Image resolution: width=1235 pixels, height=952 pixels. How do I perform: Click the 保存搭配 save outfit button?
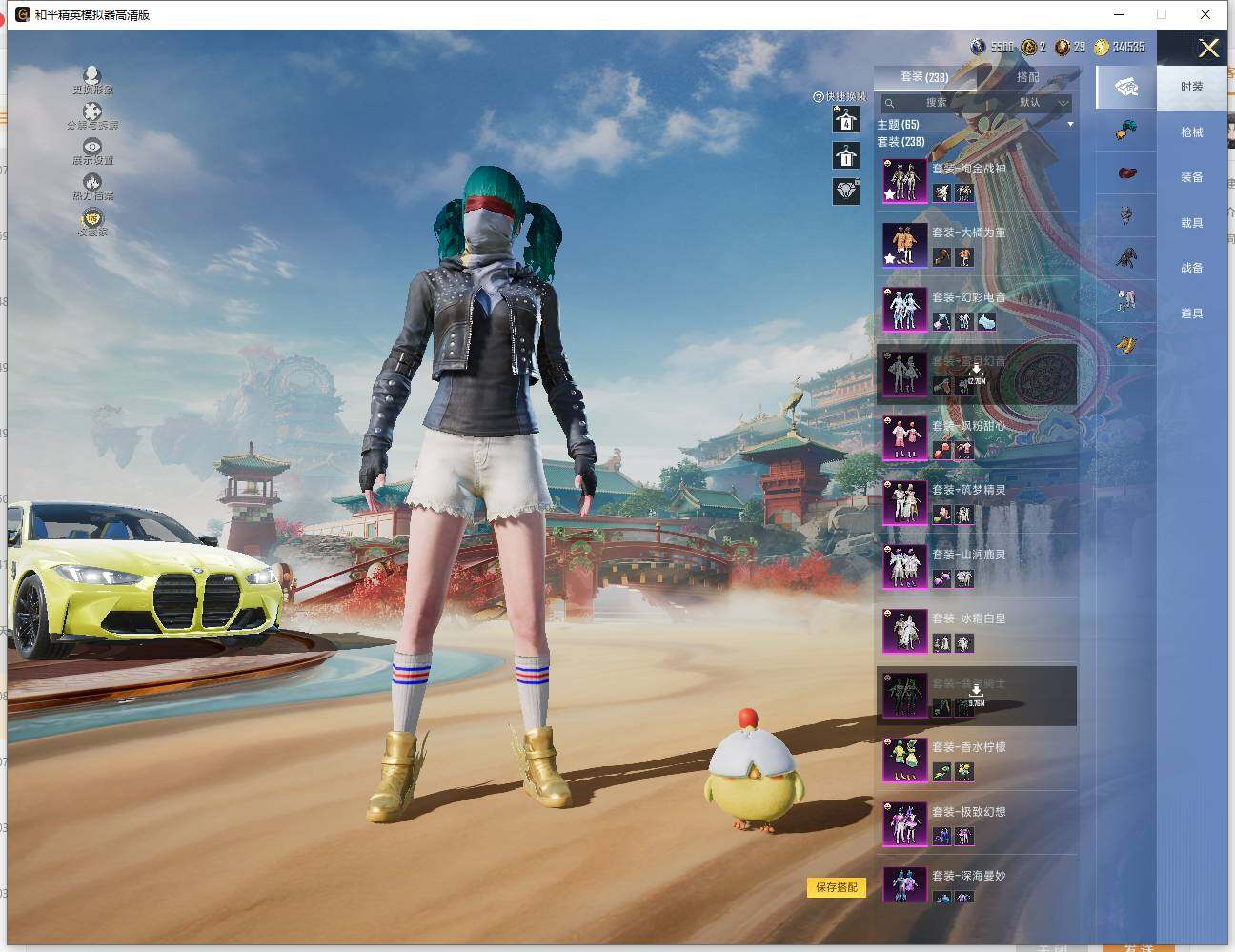coord(837,887)
